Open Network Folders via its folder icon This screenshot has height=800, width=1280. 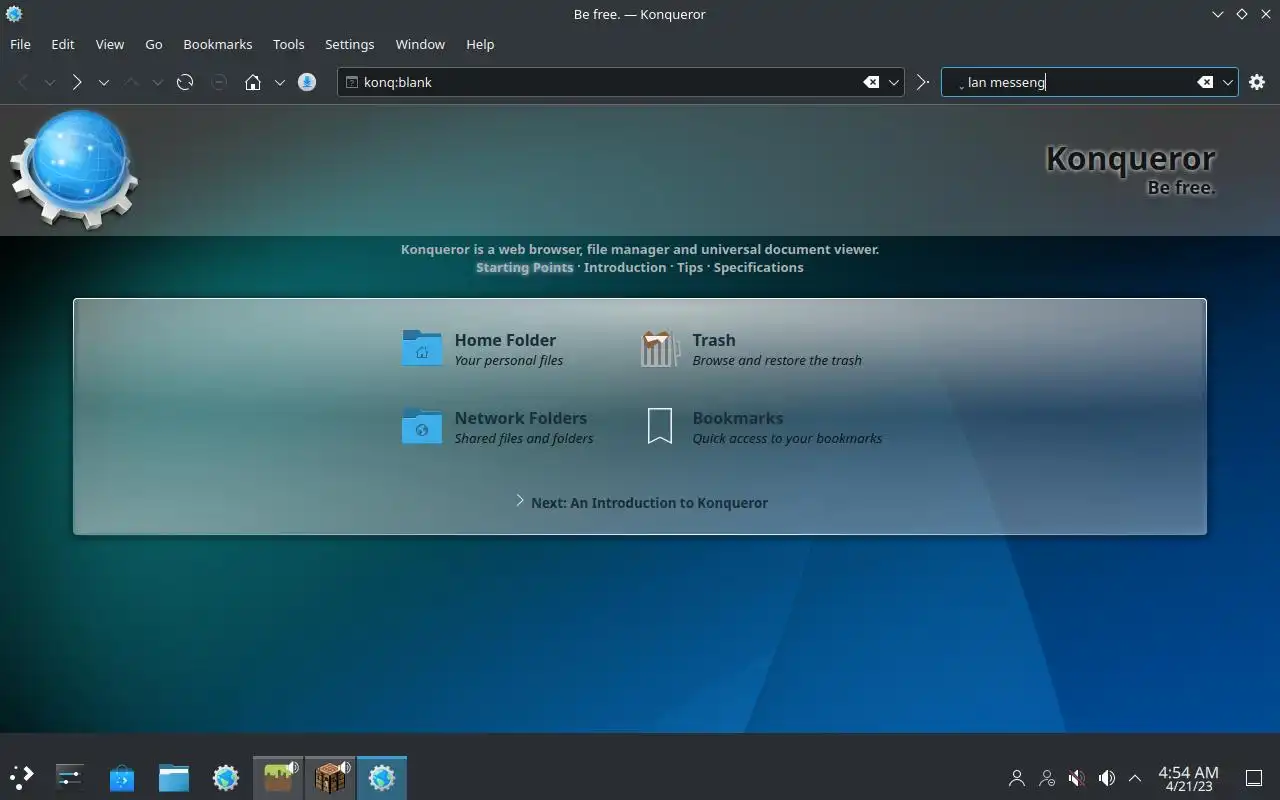coord(422,426)
